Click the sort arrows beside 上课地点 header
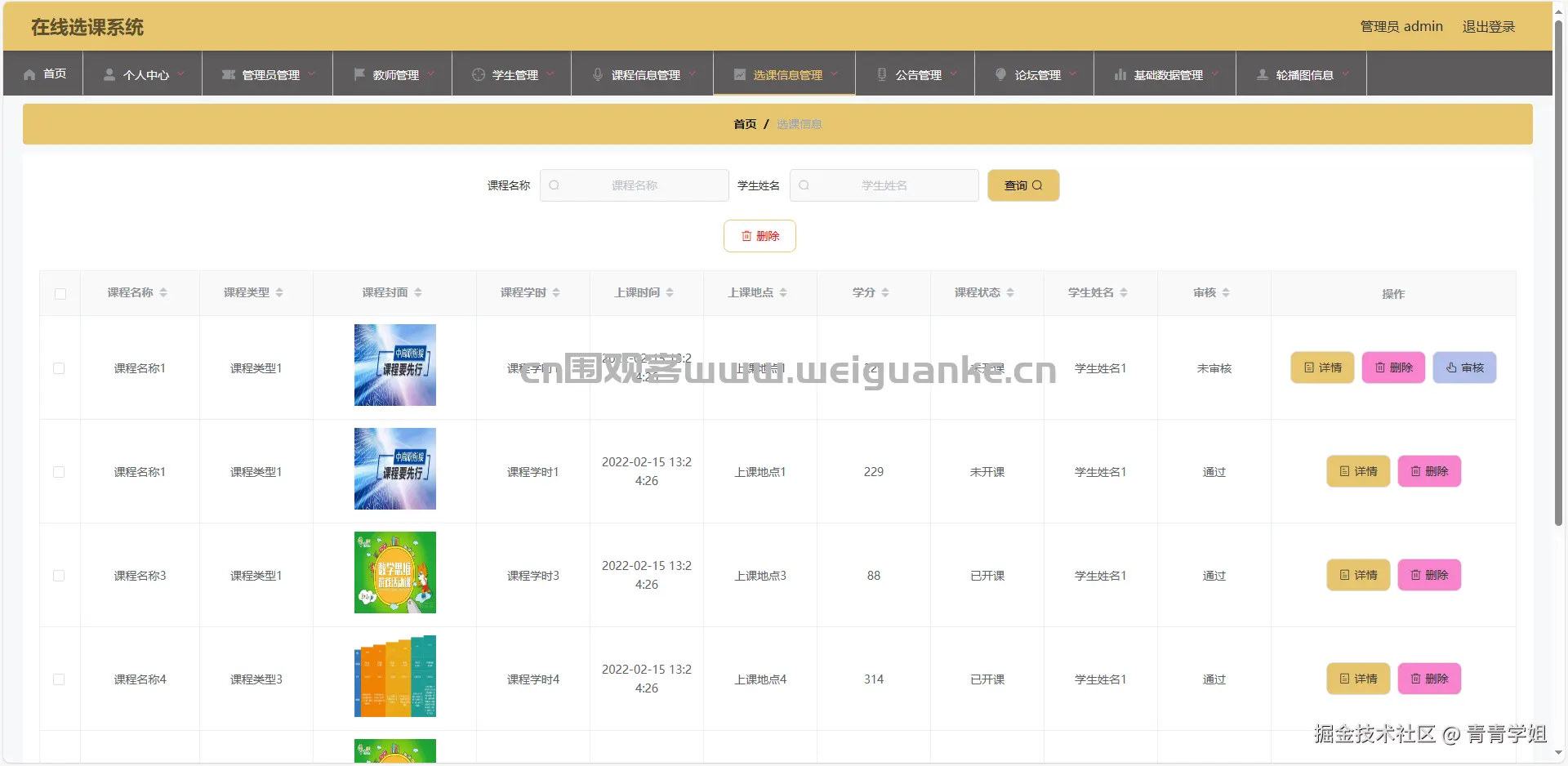Screen dimensions: 1568x766 783,292
